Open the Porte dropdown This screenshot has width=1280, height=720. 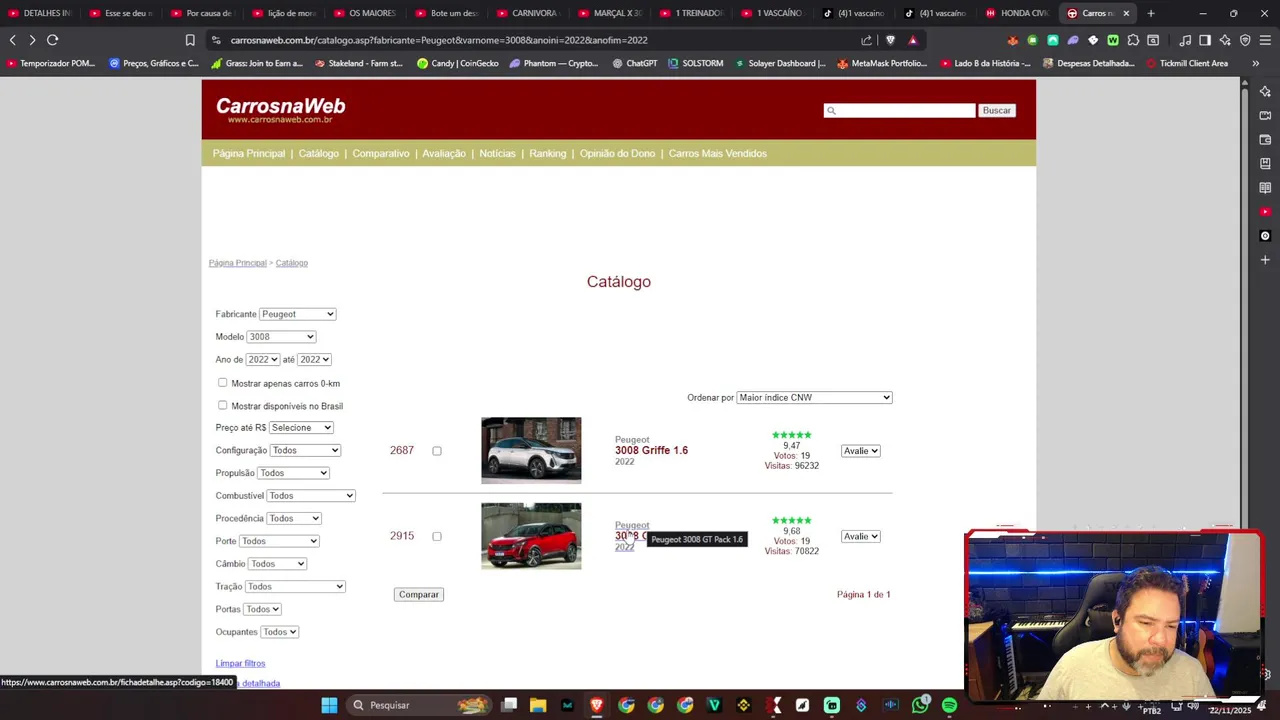279,541
